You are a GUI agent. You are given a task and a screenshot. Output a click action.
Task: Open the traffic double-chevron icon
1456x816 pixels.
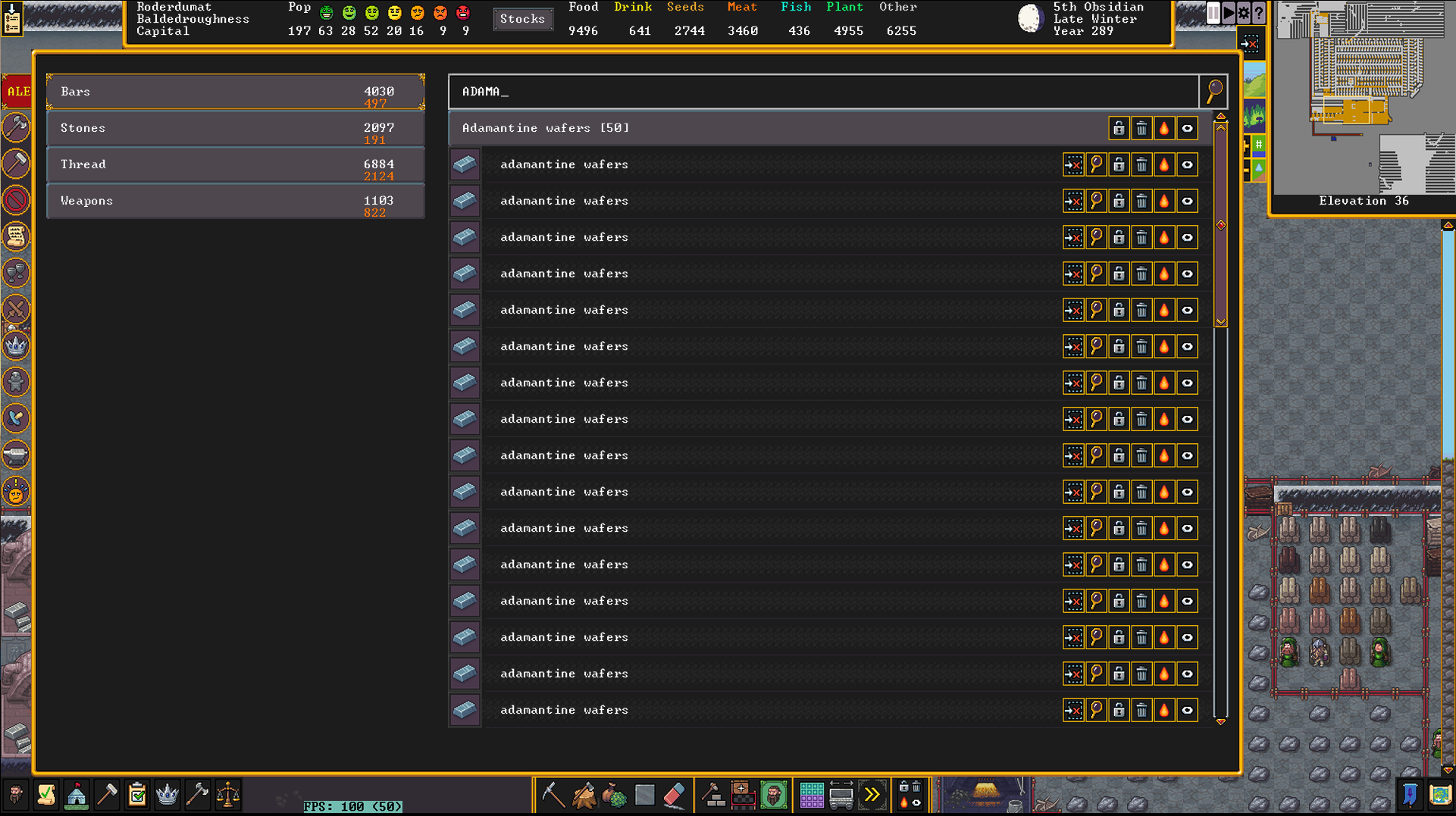pyautogui.click(x=872, y=795)
